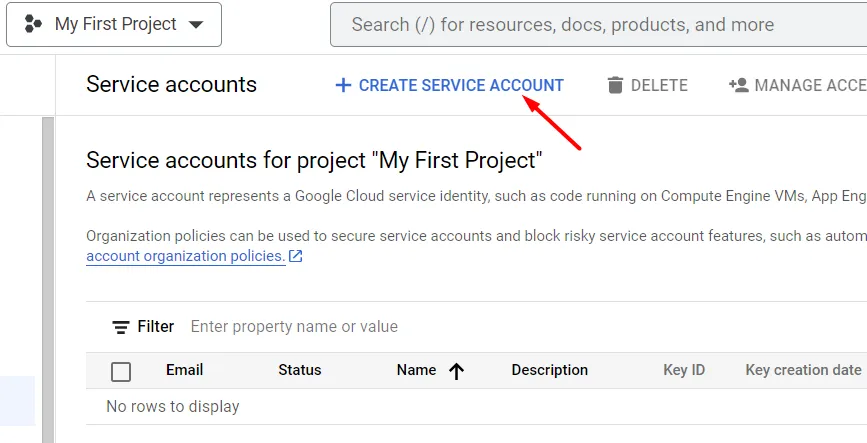Click the manage access person-add icon
The width and height of the screenshot is (867, 443).
pyautogui.click(x=739, y=85)
